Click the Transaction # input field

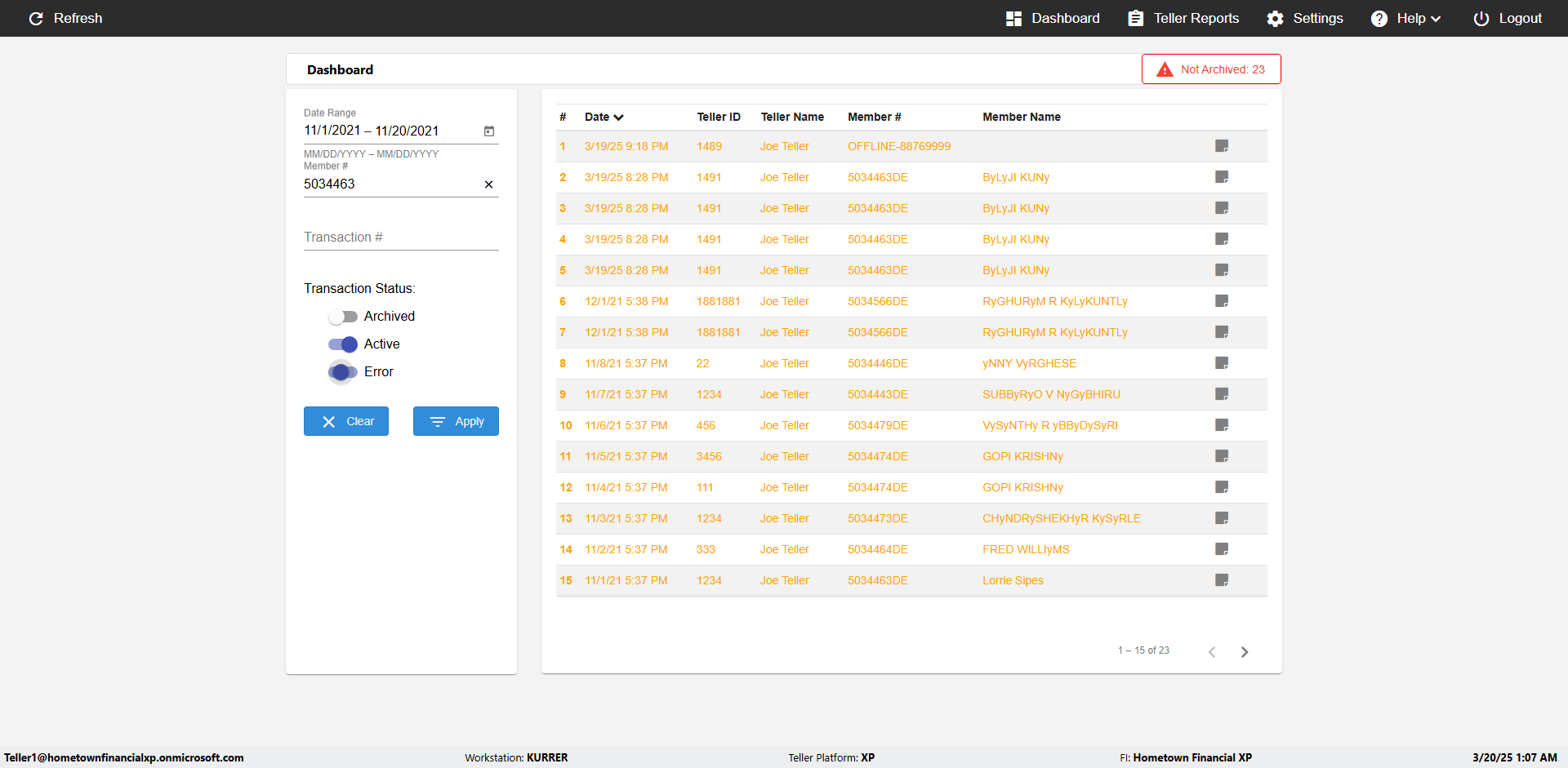tap(401, 237)
